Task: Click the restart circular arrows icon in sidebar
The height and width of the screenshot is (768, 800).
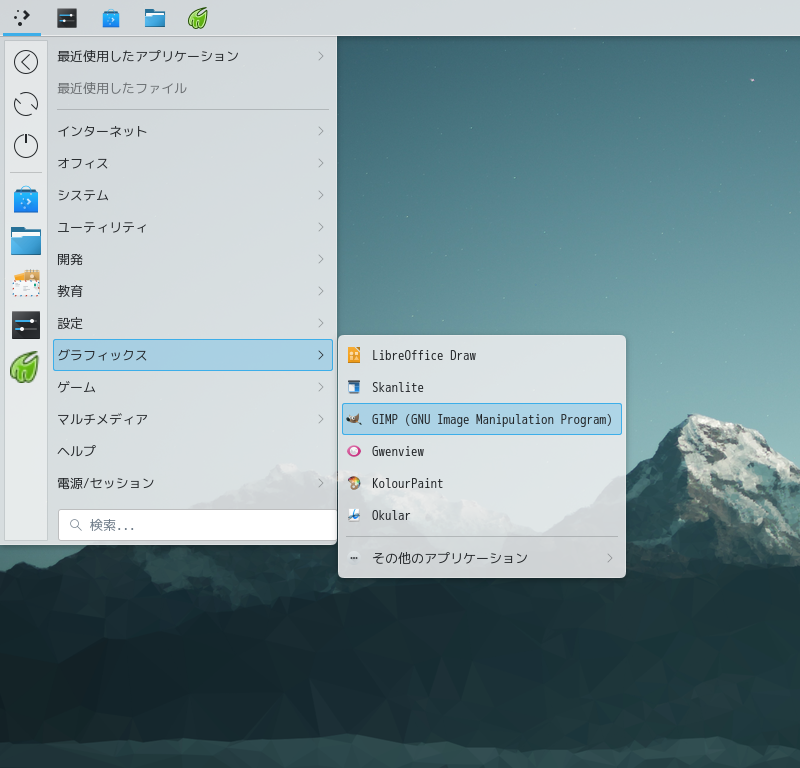Action: [26, 104]
